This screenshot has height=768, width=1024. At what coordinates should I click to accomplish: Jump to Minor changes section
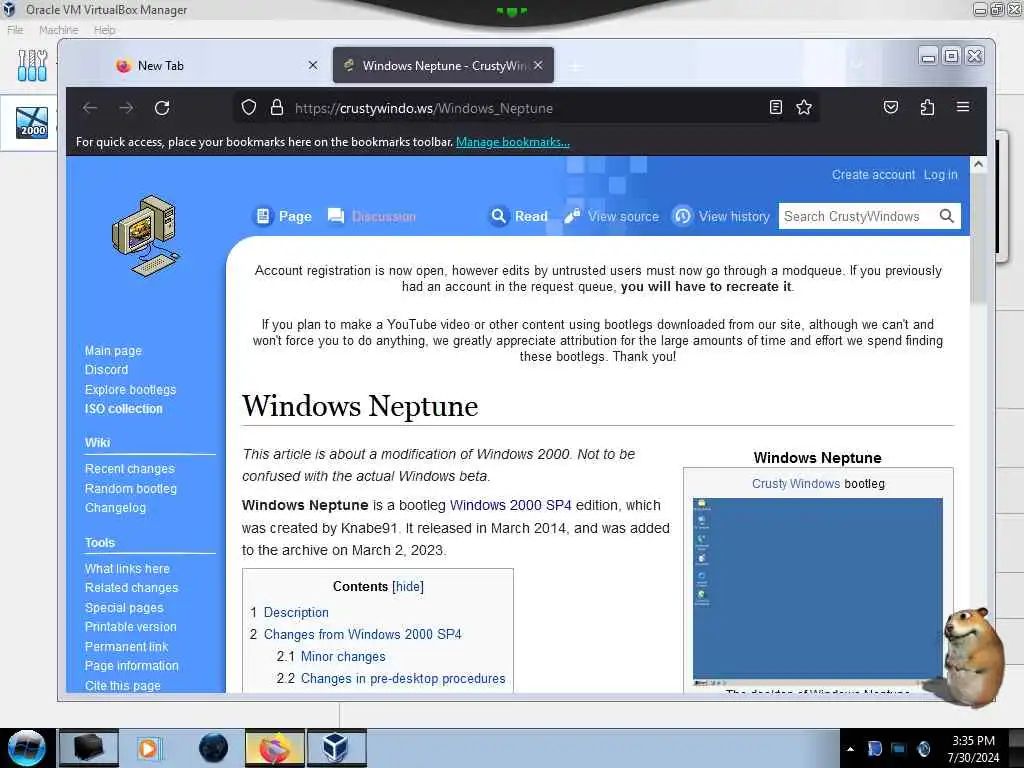point(343,656)
